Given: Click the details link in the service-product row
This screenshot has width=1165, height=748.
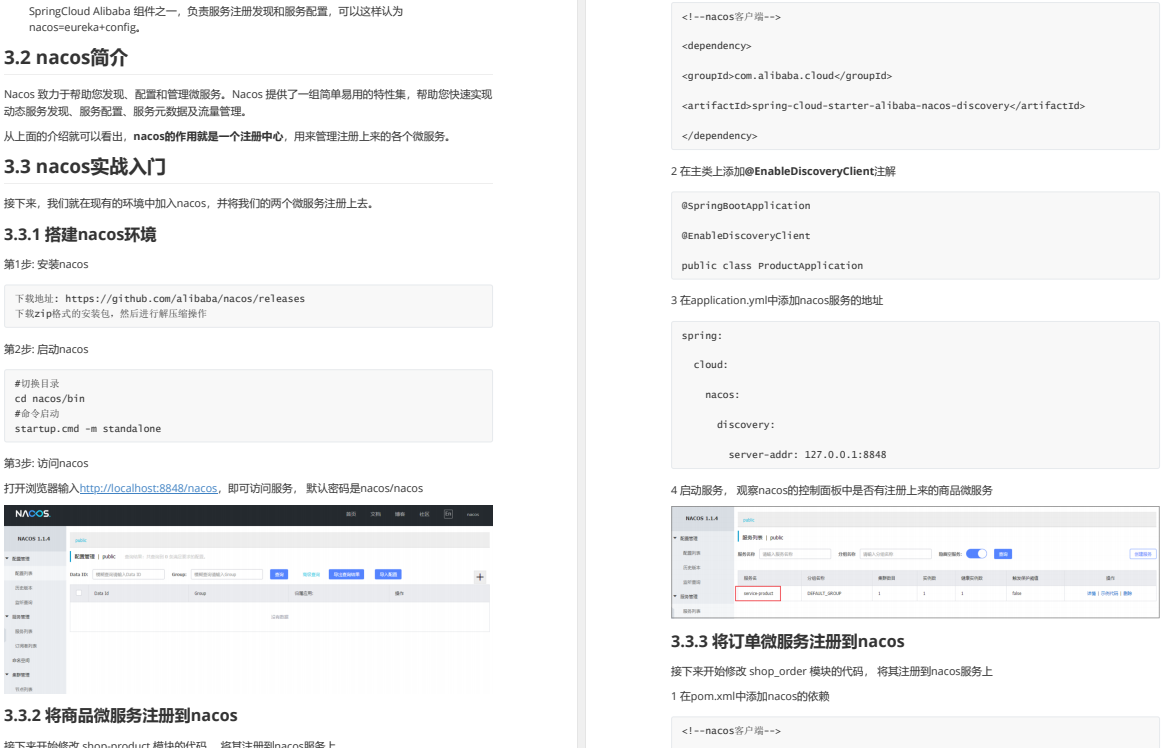Looking at the screenshot, I should pos(1091,593).
